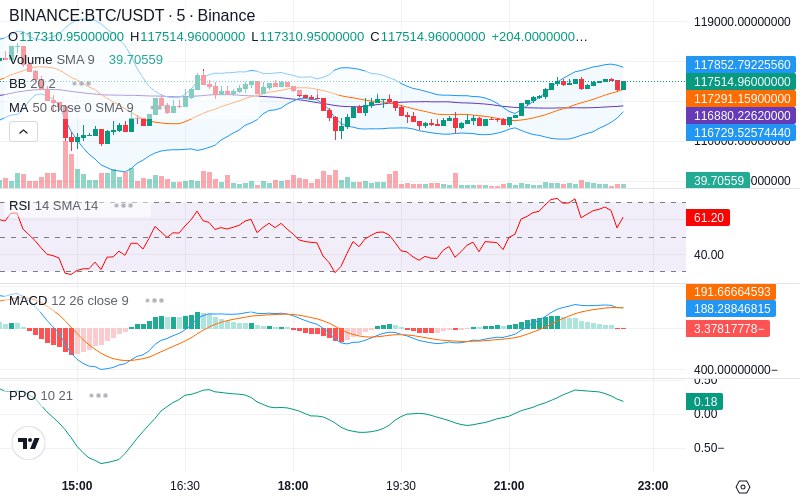The height and width of the screenshot is (500, 800).
Task: Click the 40.00 RSI axis label
Action: coord(709,255)
